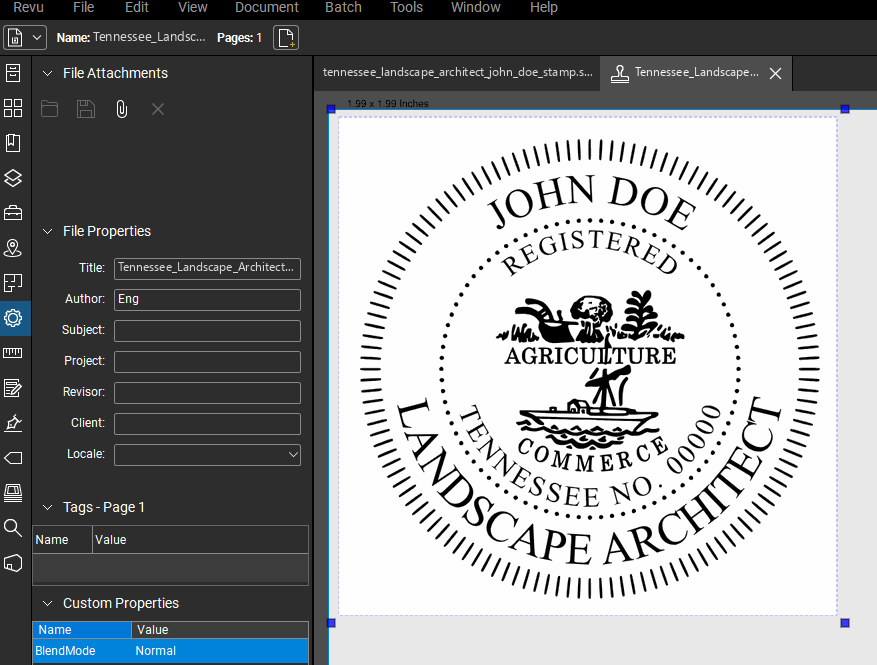Open the Sets panel icon
This screenshot has height=665, width=877.
[13, 283]
